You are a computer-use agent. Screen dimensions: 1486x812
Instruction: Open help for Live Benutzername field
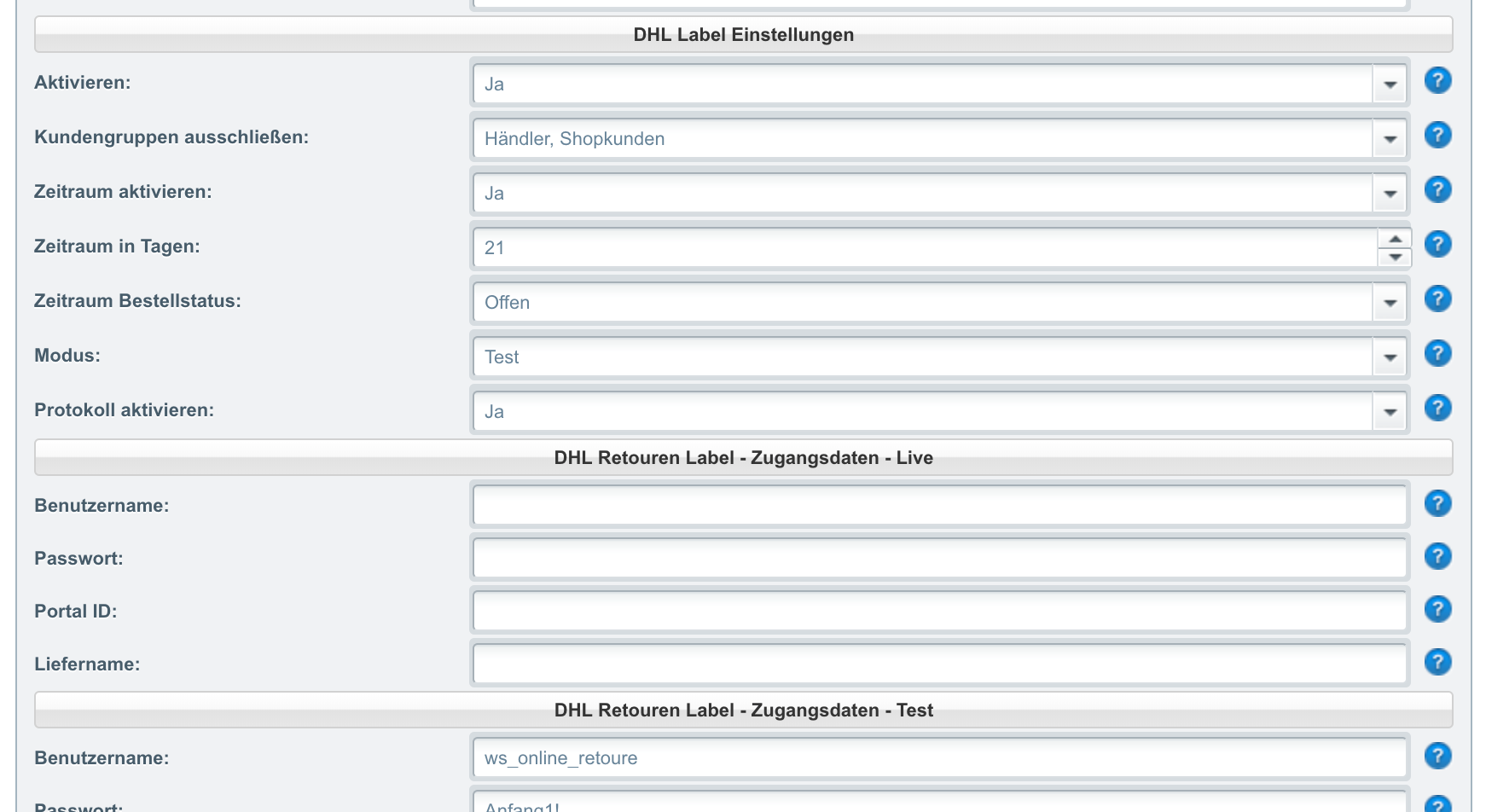click(x=1437, y=504)
